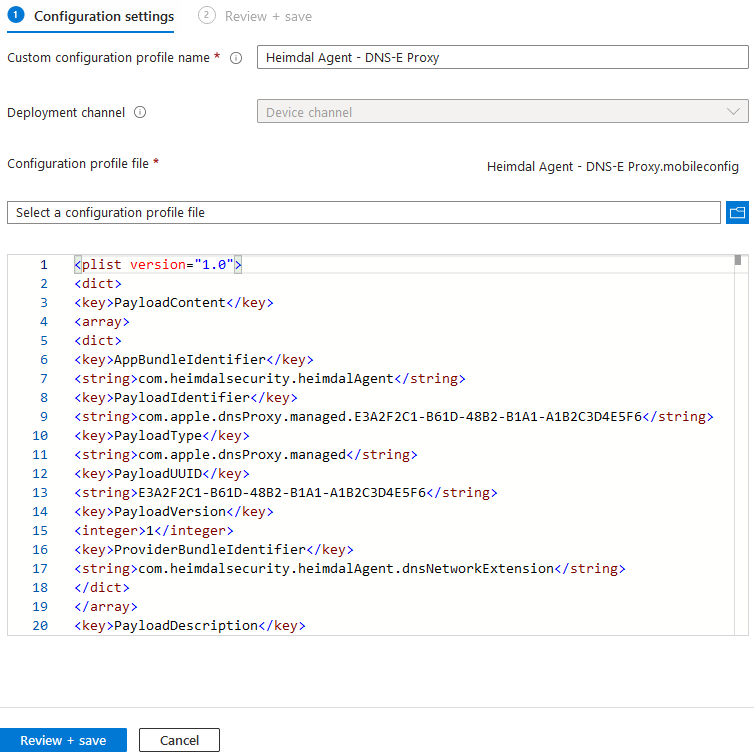Viewport: 754px width, 756px height.
Task: Click the Deployment channel label
Action: pos(66,112)
